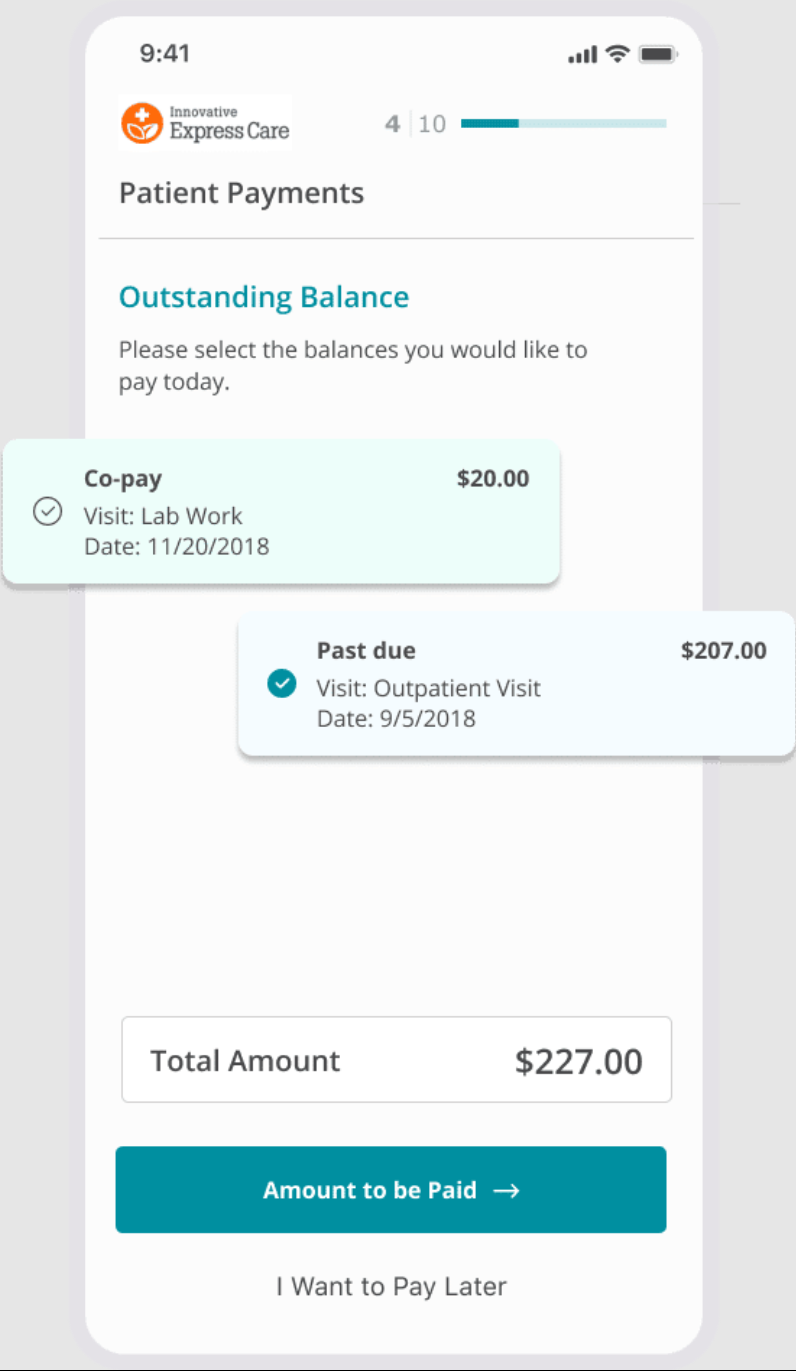Tap the cellular signal strength icon
The width and height of the screenshot is (796, 1371).
pos(582,54)
